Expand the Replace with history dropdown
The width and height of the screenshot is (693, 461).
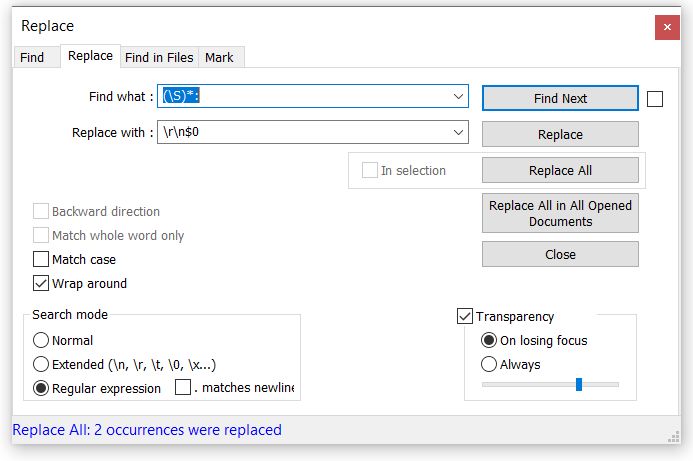(458, 132)
